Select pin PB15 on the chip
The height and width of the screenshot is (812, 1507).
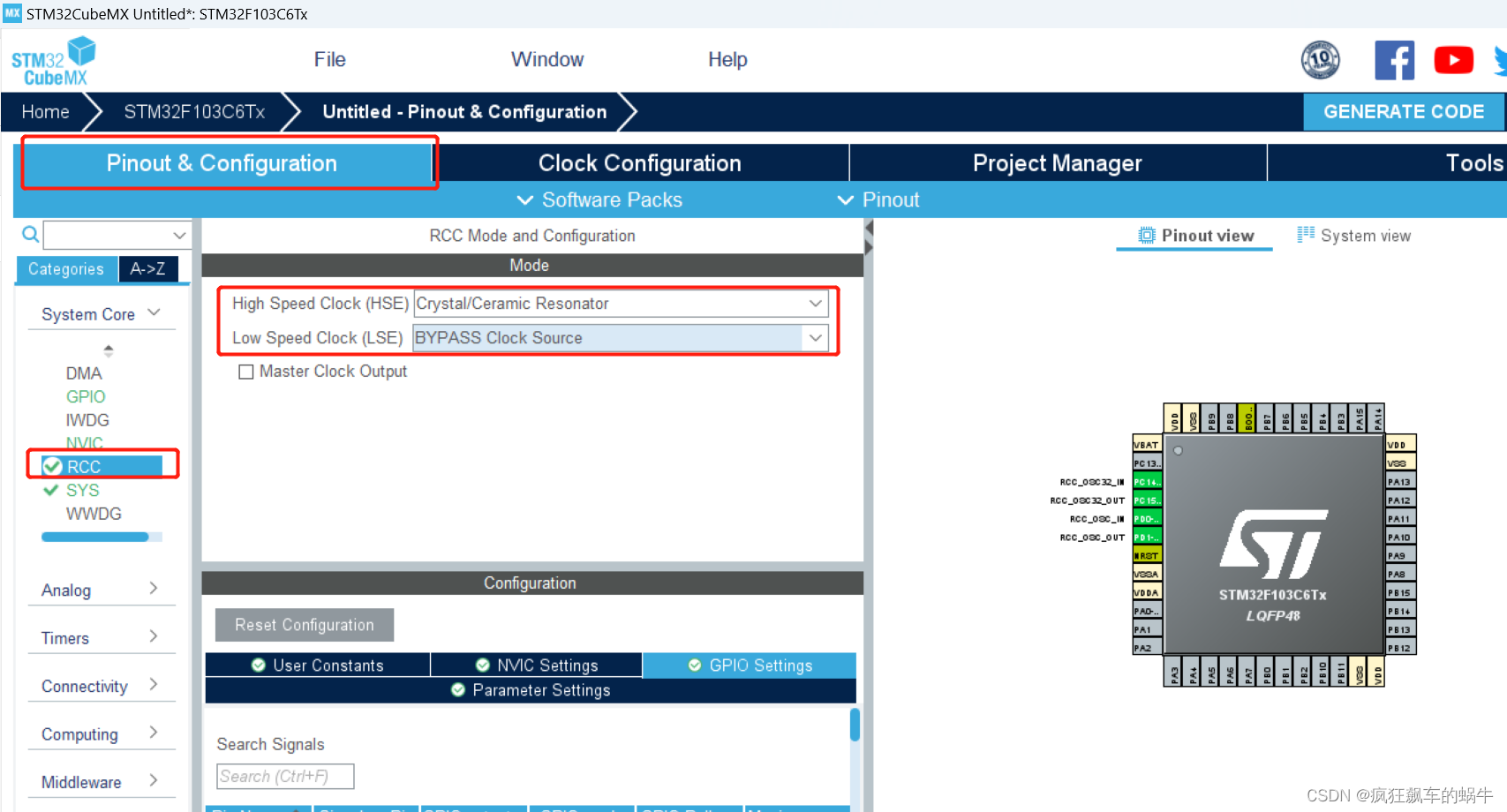(1401, 593)
